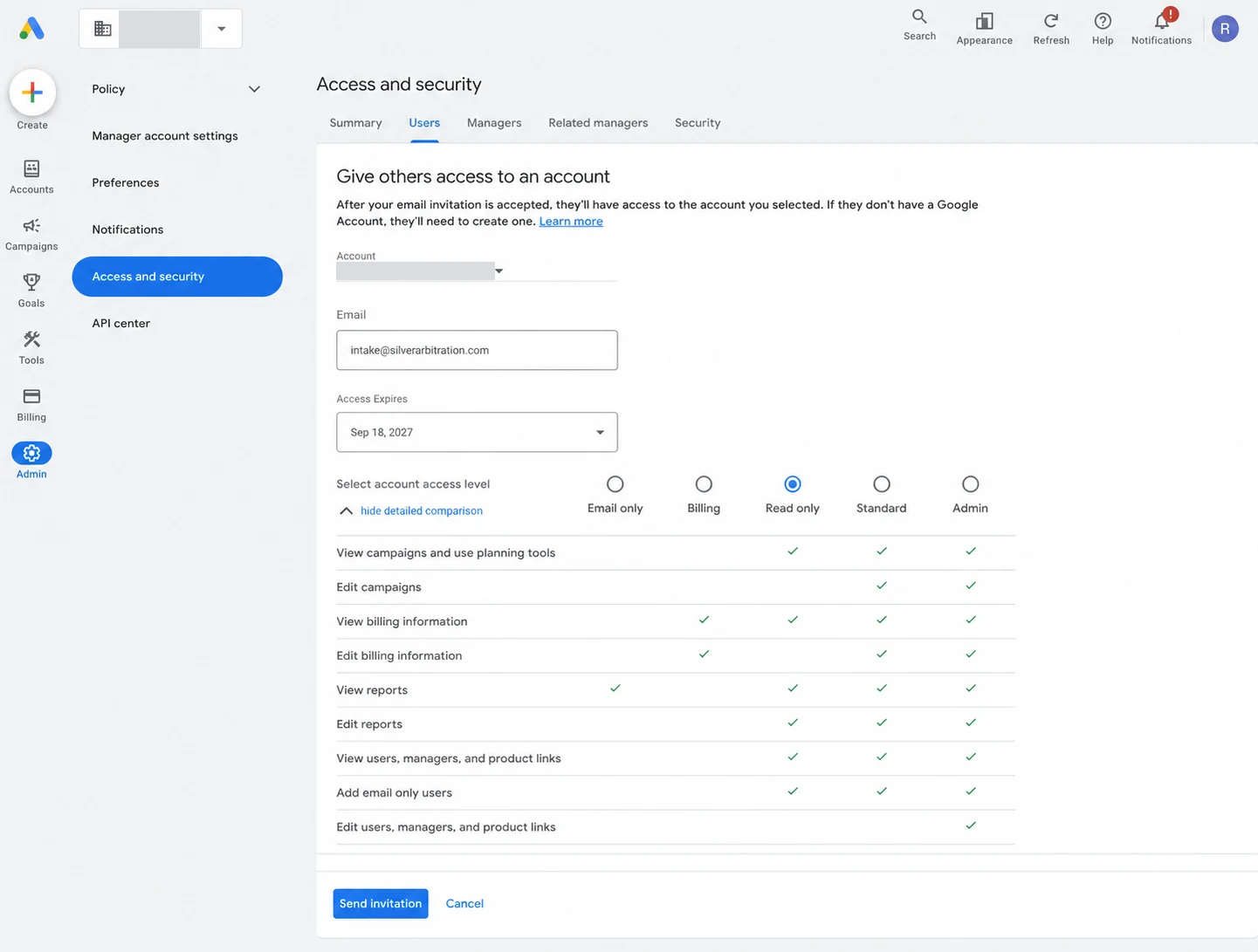This screenshot has width=1258, height=952.
Task: Open the Account selection dropdown
Action: (477, 271)
